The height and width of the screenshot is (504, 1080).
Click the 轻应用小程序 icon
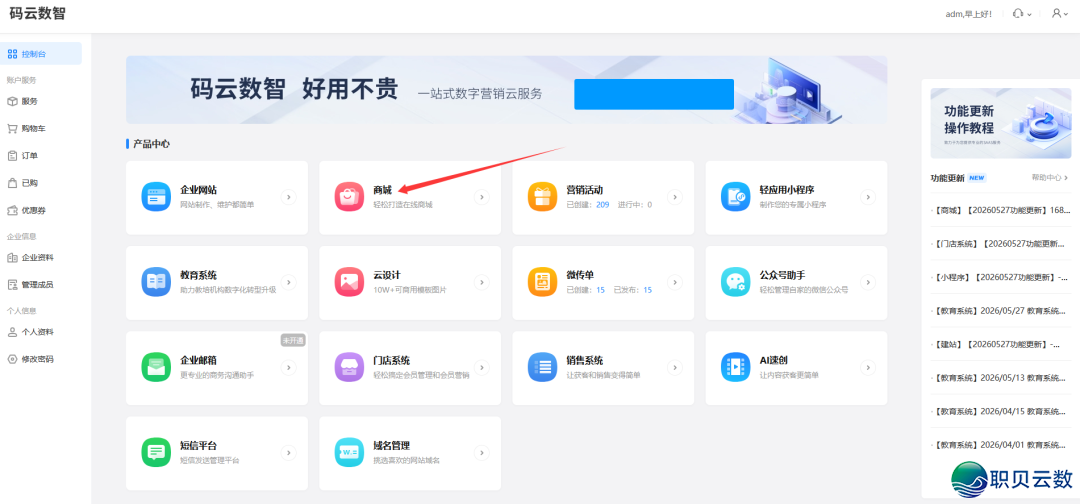(735, 197)
